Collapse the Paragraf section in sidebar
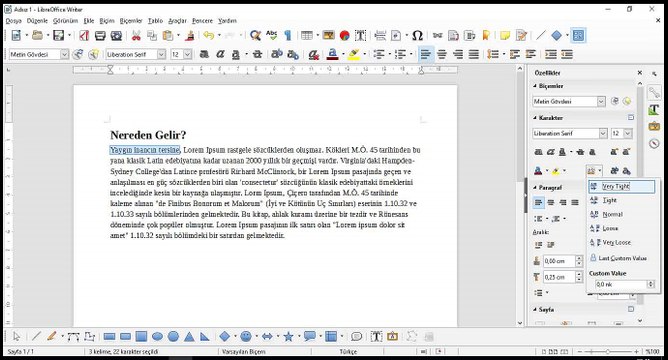The image size is (668, 360). pos(535,187)
